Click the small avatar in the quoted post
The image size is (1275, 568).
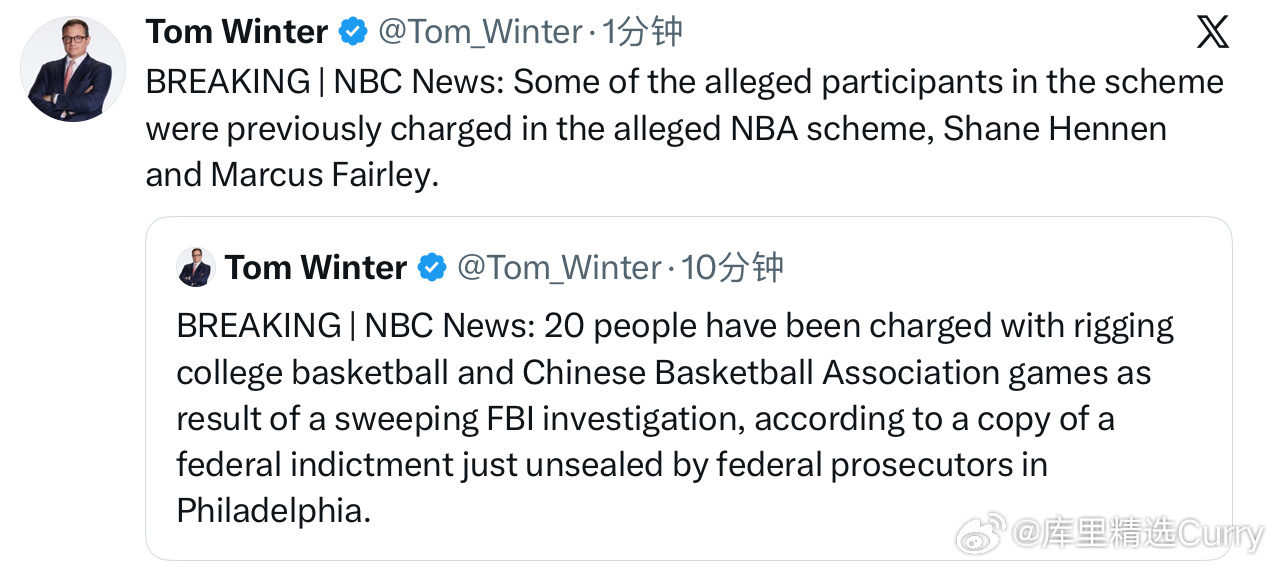195,267
